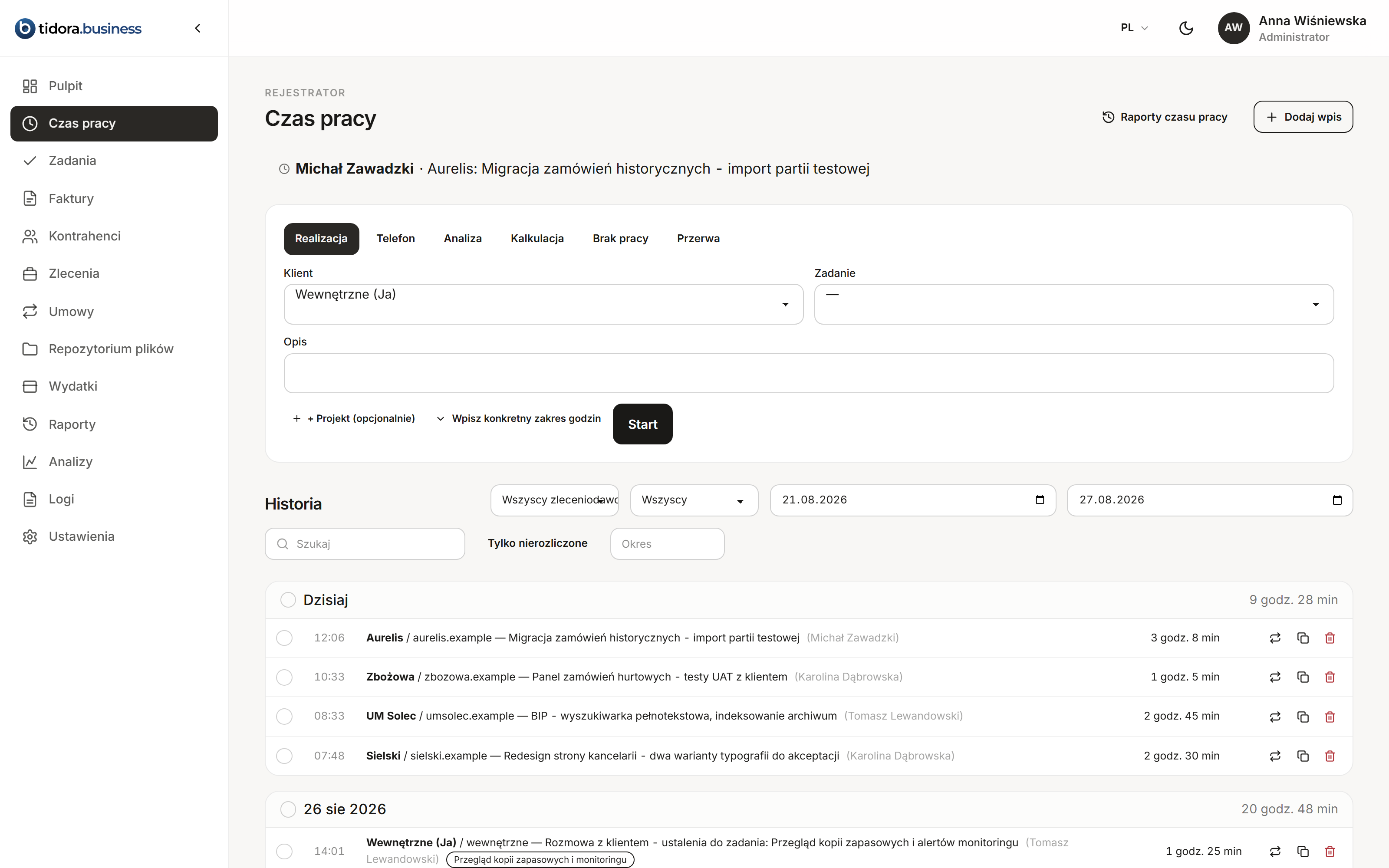This screenshot has height=868, width=1389.
Task: Switch to the Analiza tab
Action: click(463, 239)
